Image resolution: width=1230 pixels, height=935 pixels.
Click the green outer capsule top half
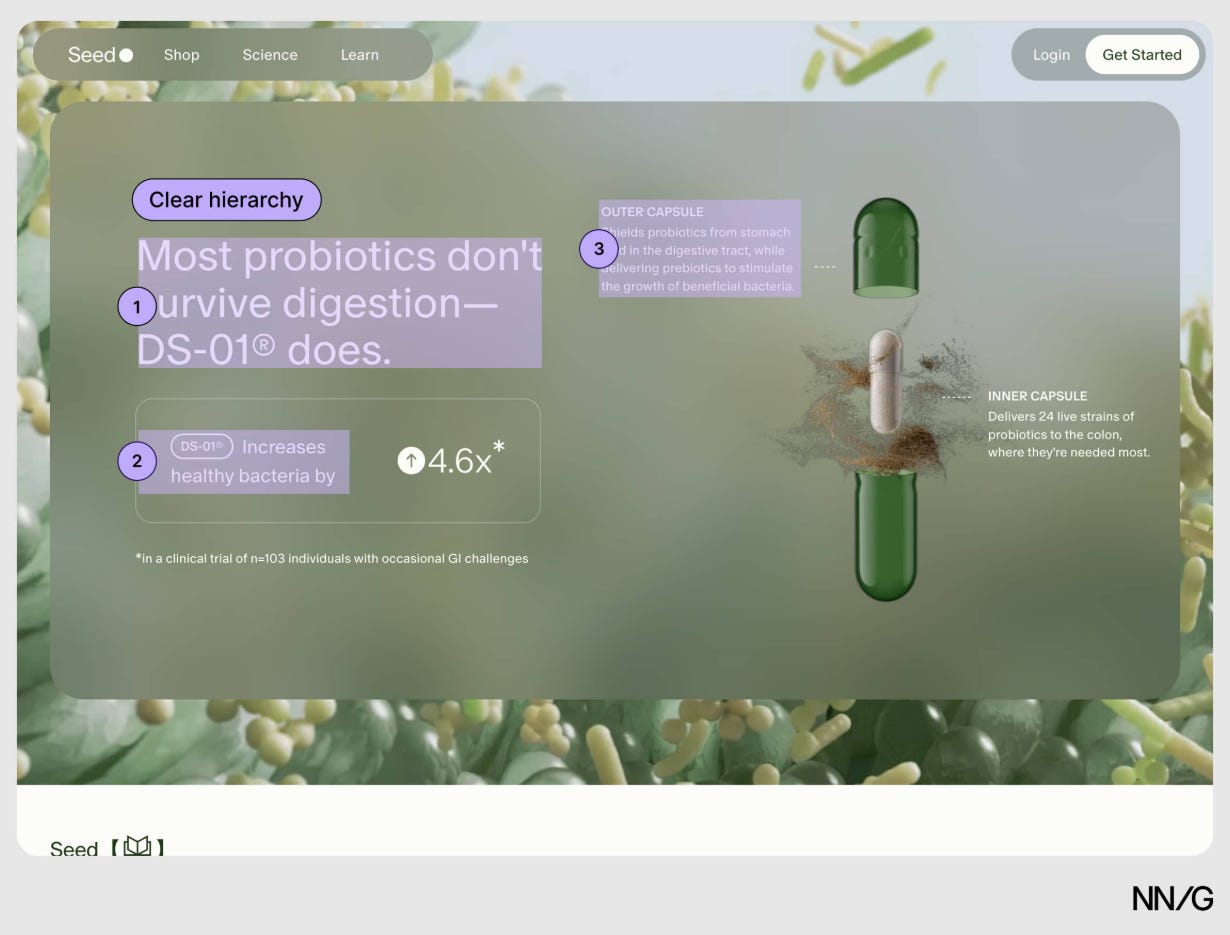tap(886, 247)
